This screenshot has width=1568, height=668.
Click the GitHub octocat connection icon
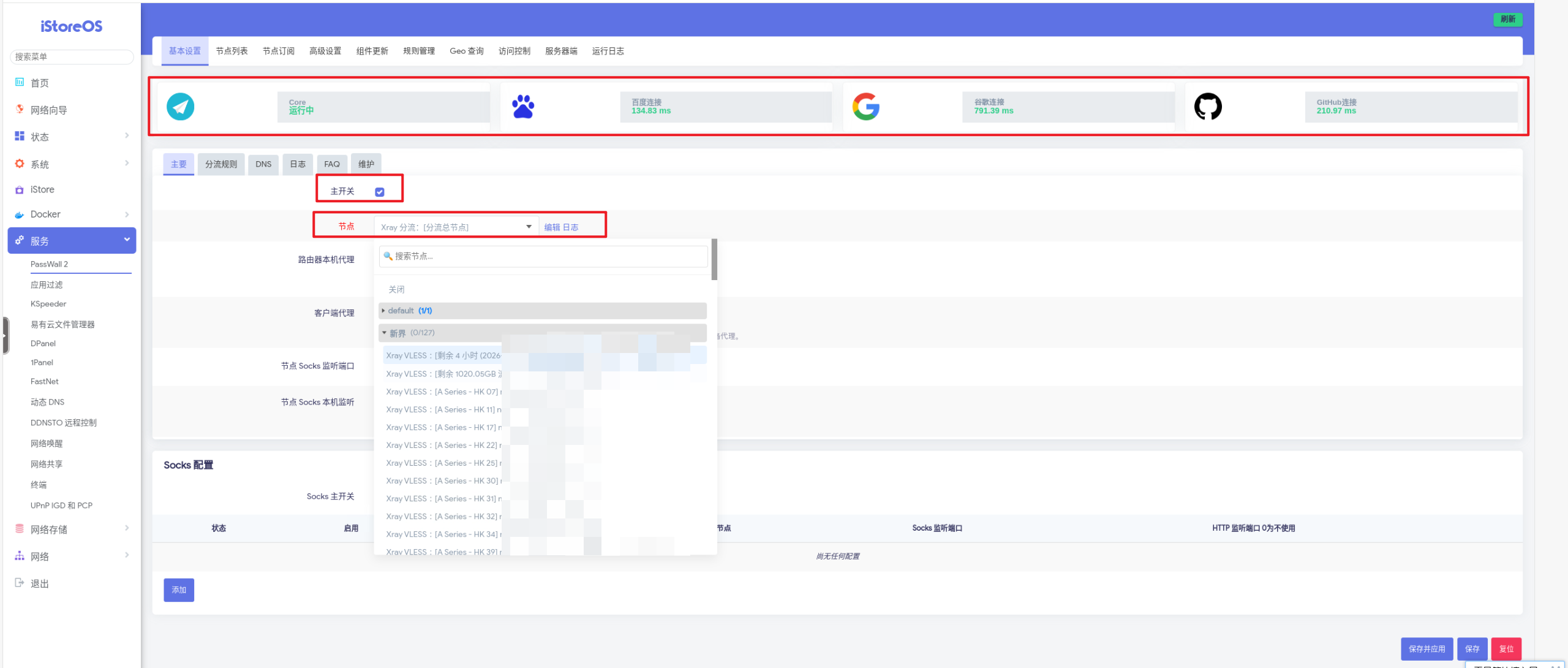click(1208, 107)
